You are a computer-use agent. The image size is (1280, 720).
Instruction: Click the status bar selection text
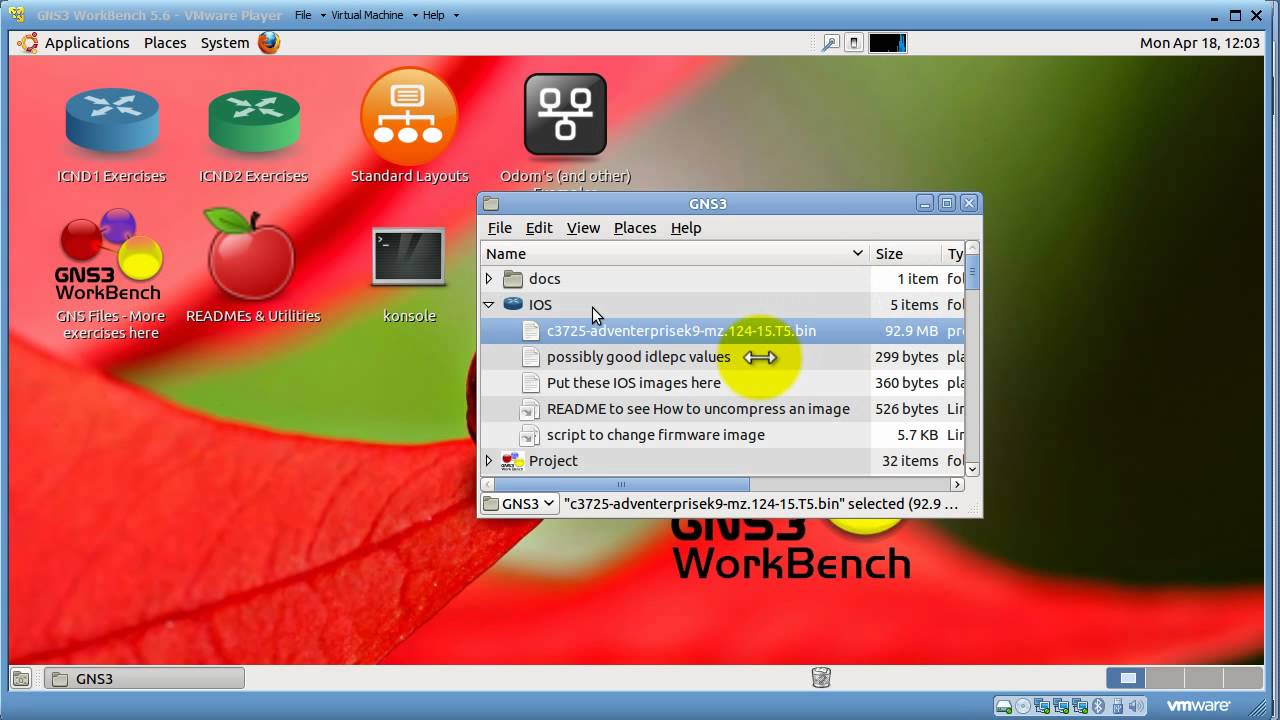(x=761, y=504)
